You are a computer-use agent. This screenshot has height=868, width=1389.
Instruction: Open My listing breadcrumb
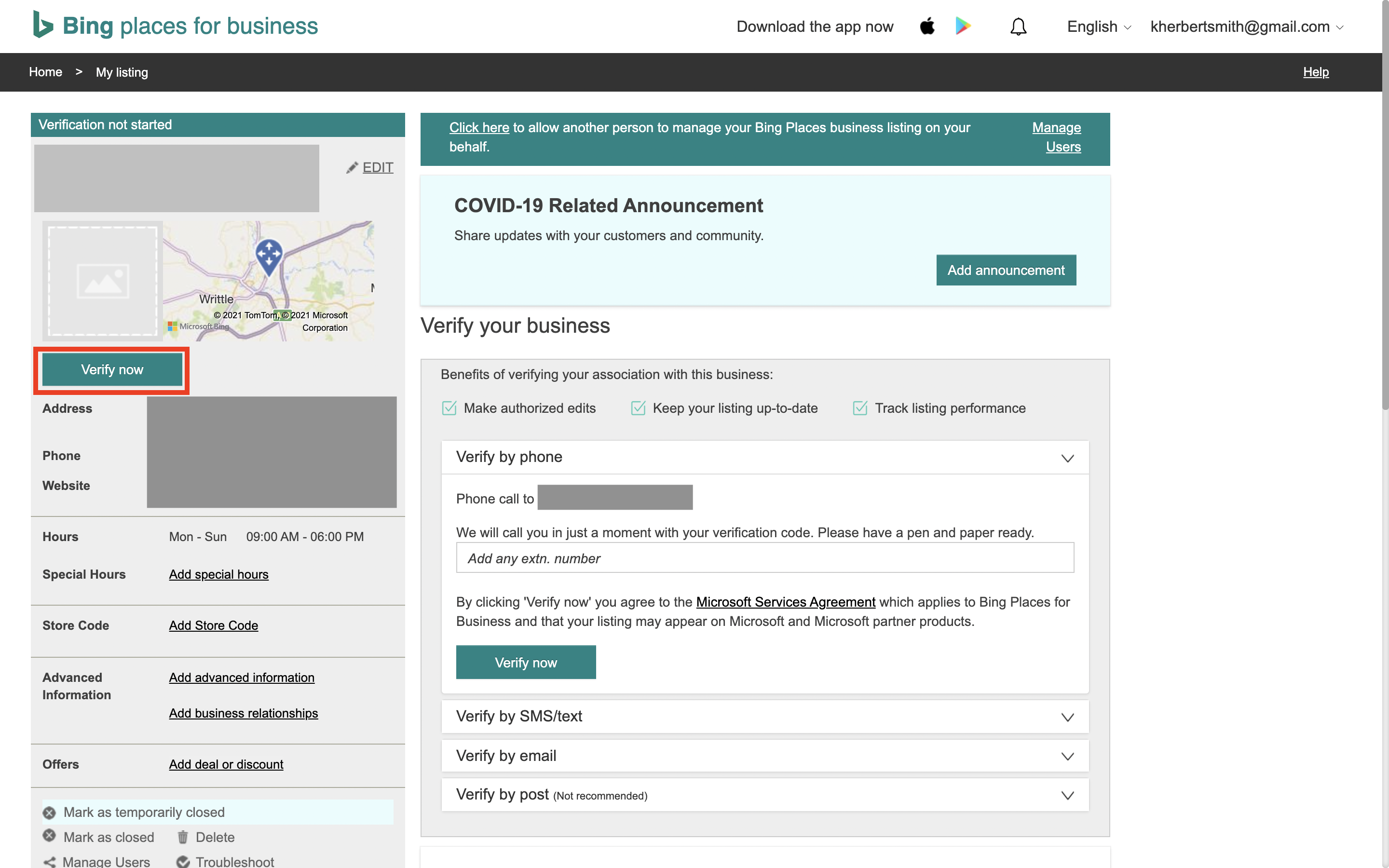(x=122, y=72)
